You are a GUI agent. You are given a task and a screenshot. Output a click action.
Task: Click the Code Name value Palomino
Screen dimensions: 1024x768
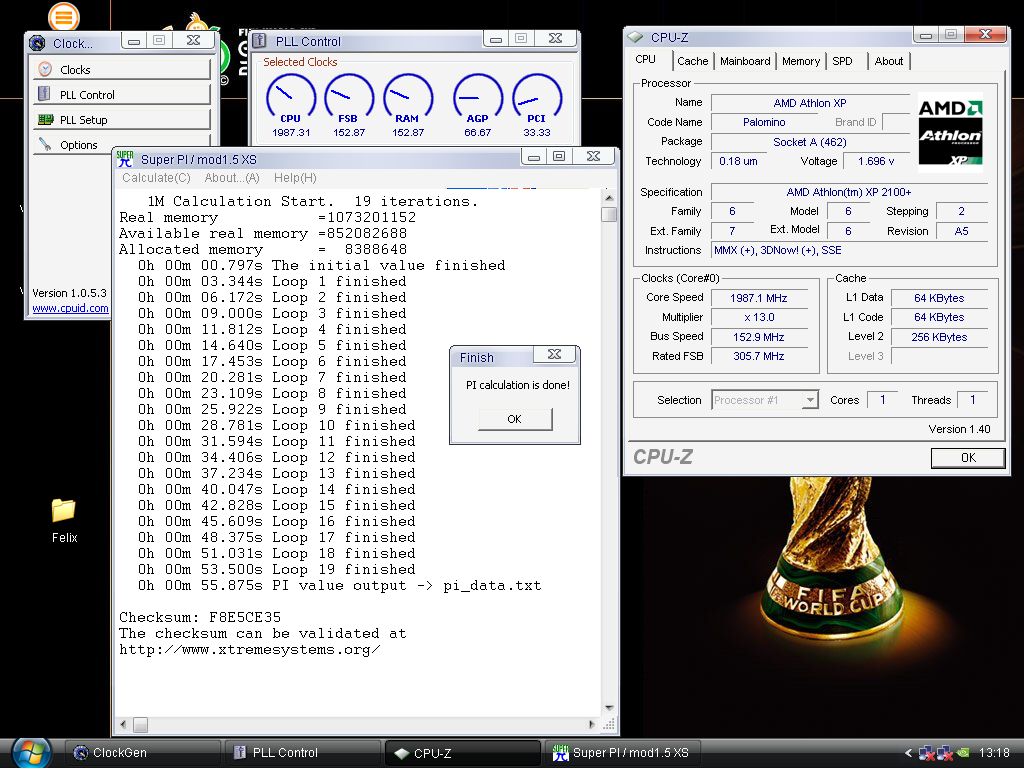[x=763, y=122]
